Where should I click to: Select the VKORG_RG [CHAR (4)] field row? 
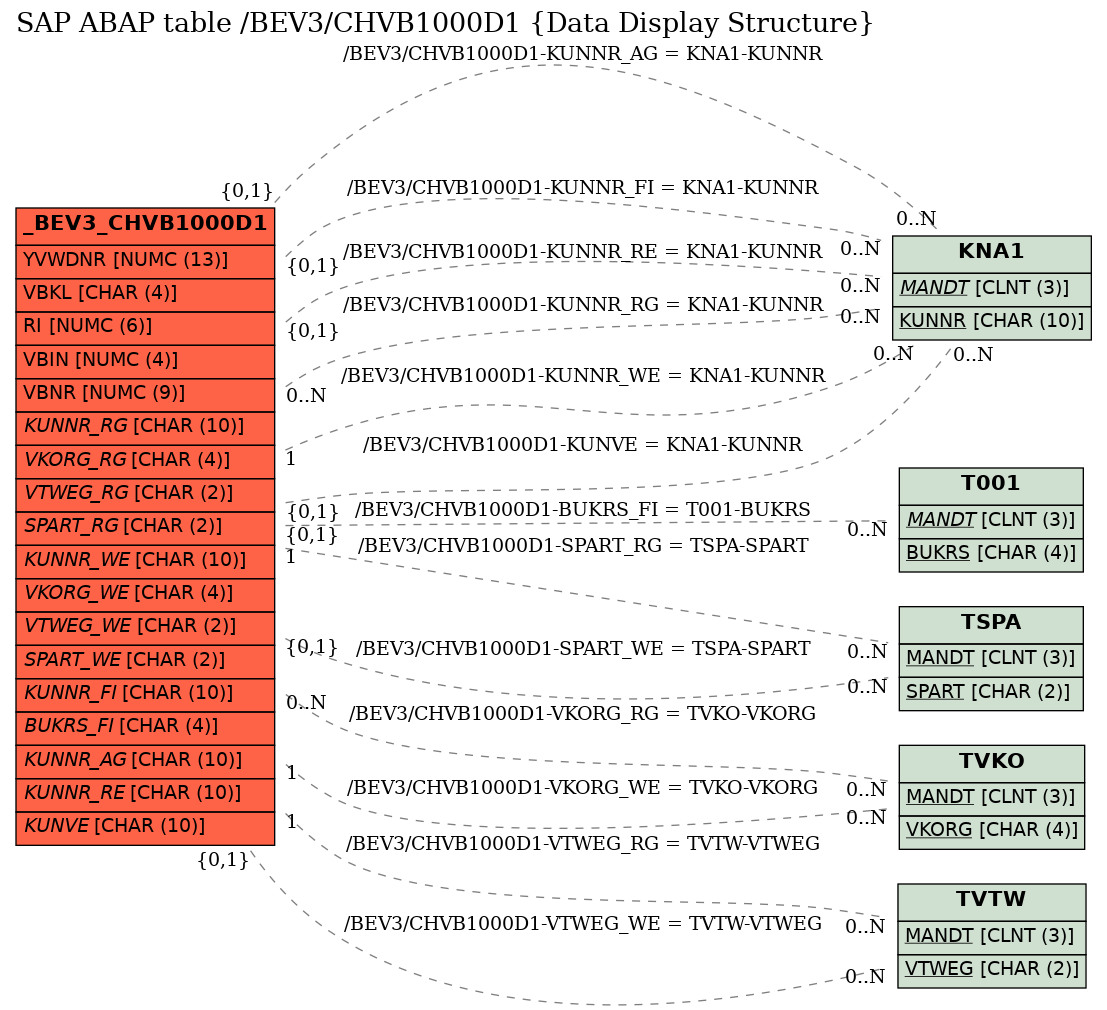tap(145, 462)
